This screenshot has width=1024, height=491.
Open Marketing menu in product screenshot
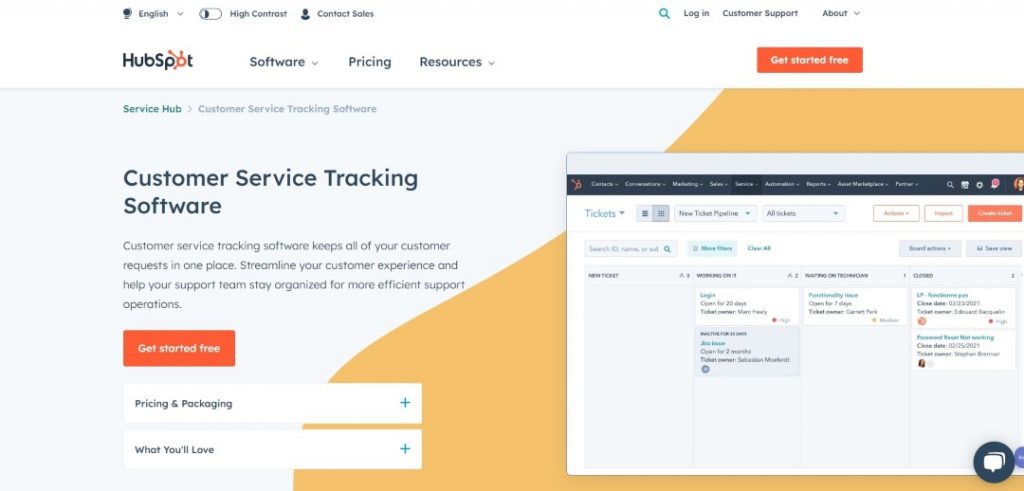click(x=688, y=185)
